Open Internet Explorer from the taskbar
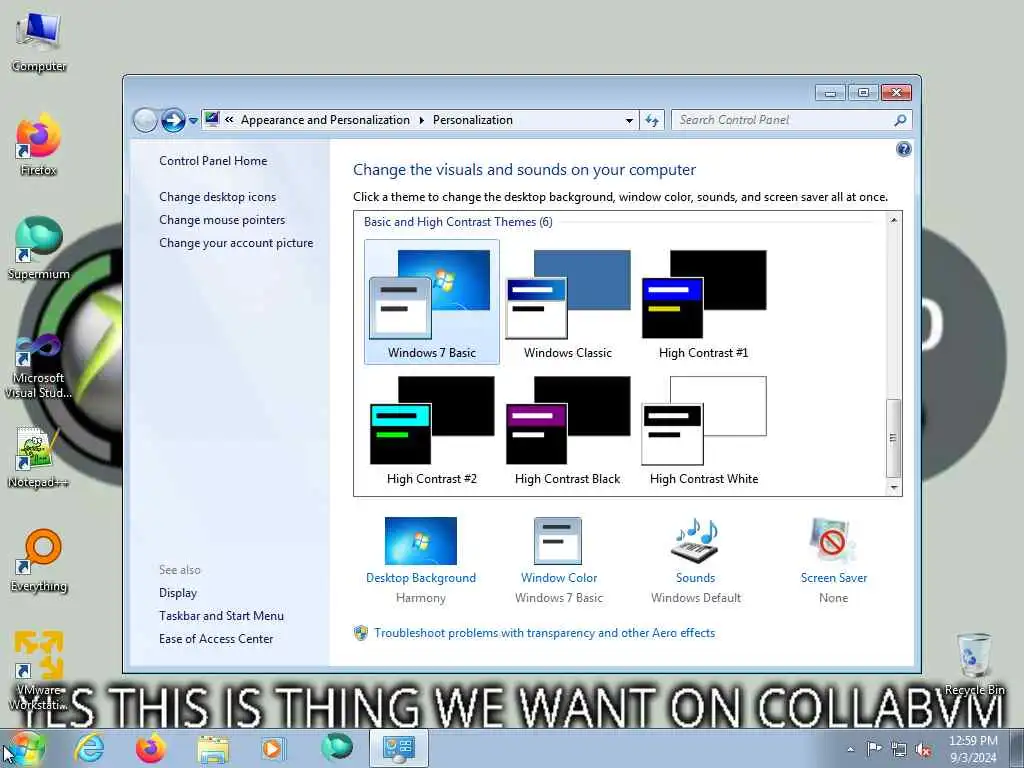The width and height of the screenshot is (1024, 768). point(89,748)
